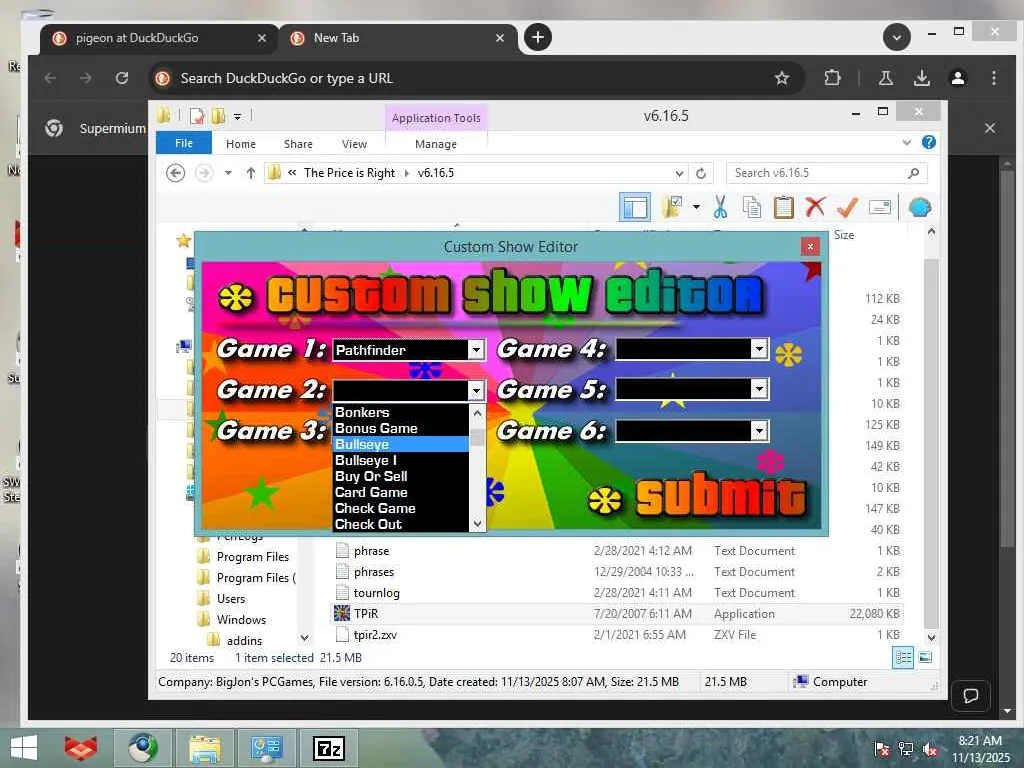The width and height of the screenshot is (1024, 768).
Task: Click the orange checkmark icon
Action: pyautogui.click(x=847, y=207)
